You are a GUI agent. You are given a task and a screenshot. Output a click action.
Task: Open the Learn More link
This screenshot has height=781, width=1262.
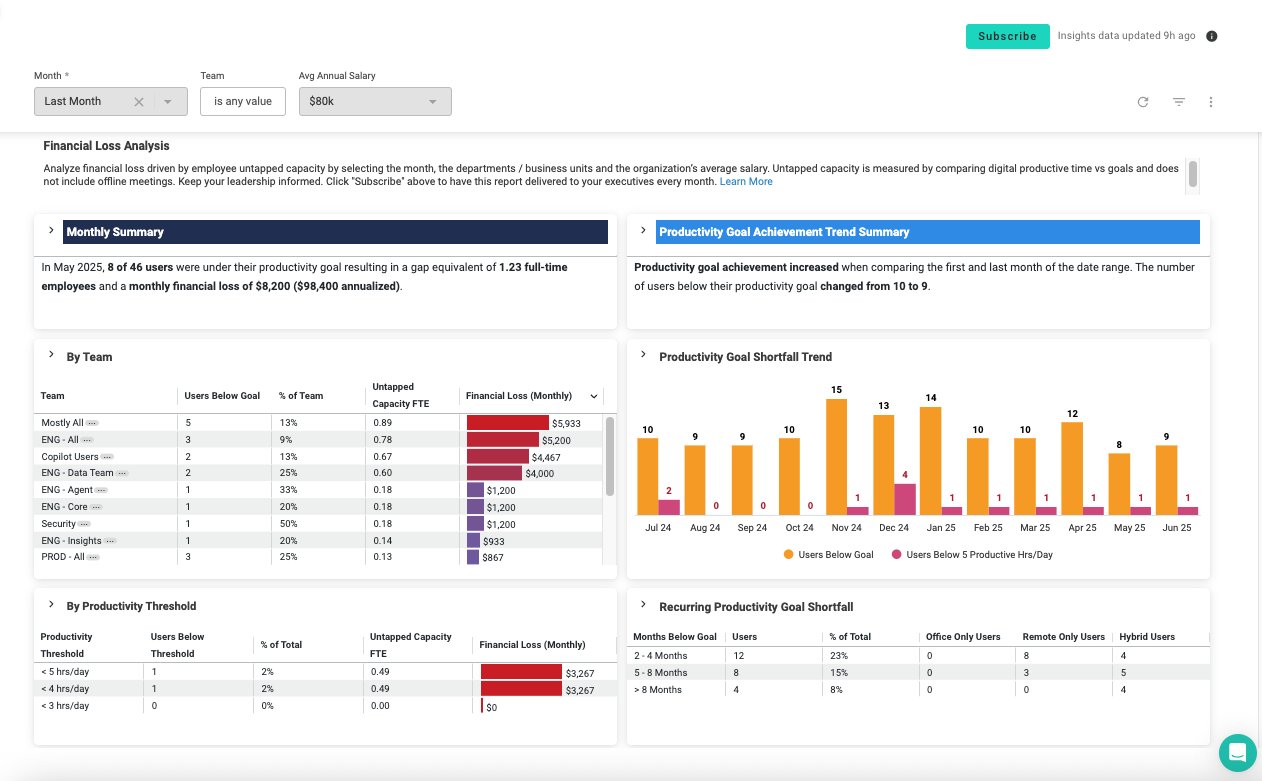(x=746, y=181)
